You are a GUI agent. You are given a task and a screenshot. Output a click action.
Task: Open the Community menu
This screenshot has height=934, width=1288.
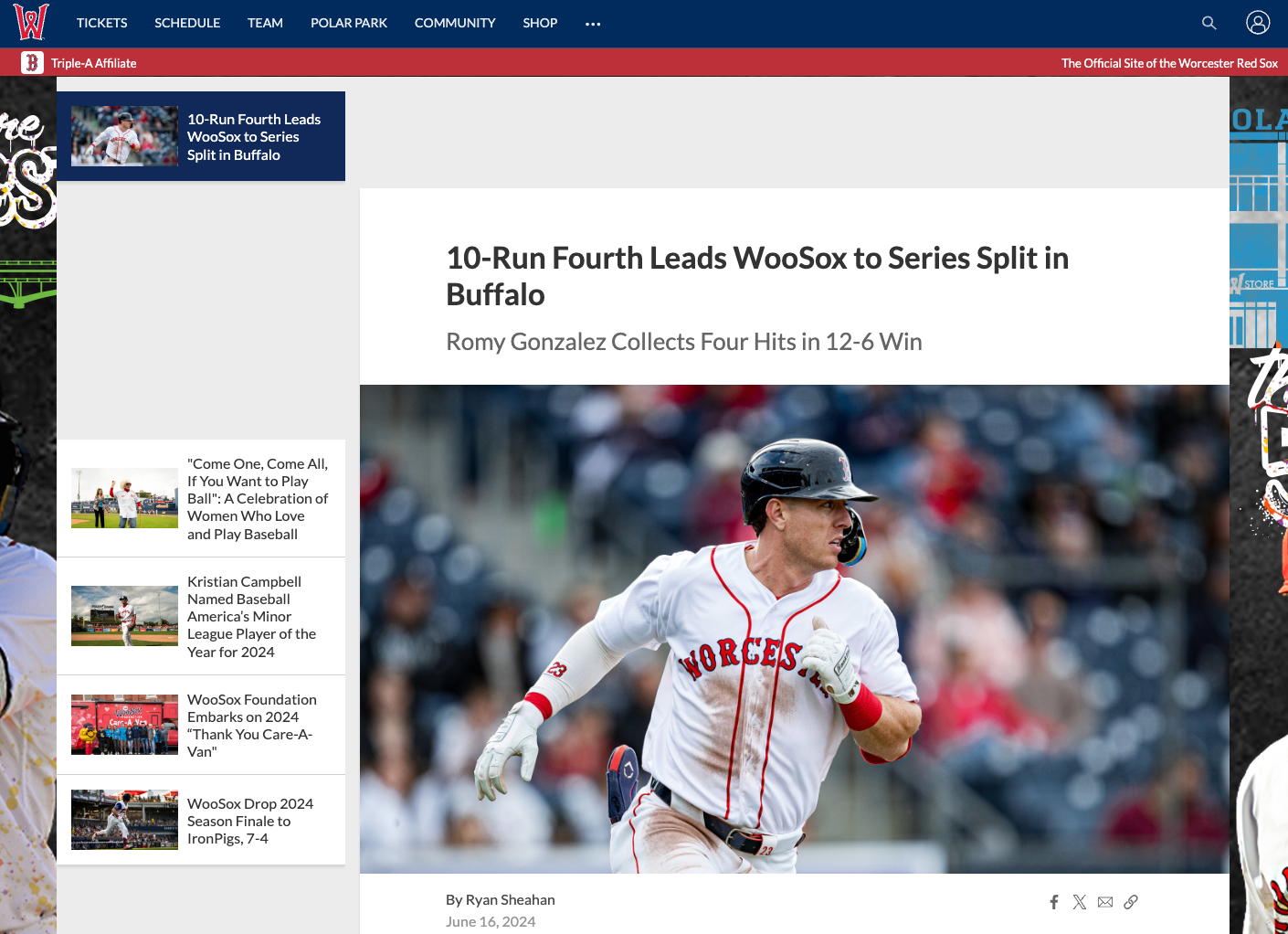coord(455,23)
